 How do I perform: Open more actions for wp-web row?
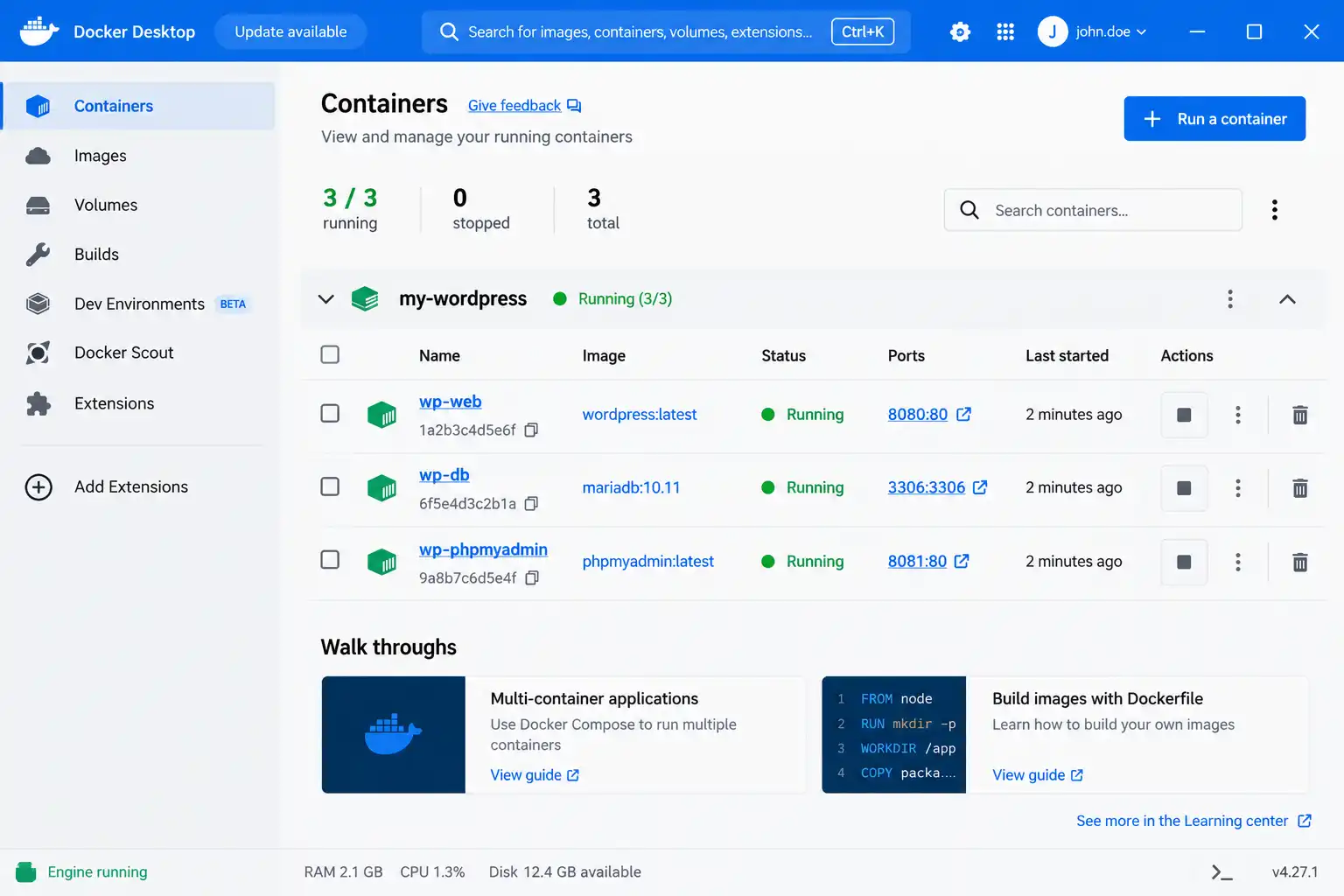1238,415
